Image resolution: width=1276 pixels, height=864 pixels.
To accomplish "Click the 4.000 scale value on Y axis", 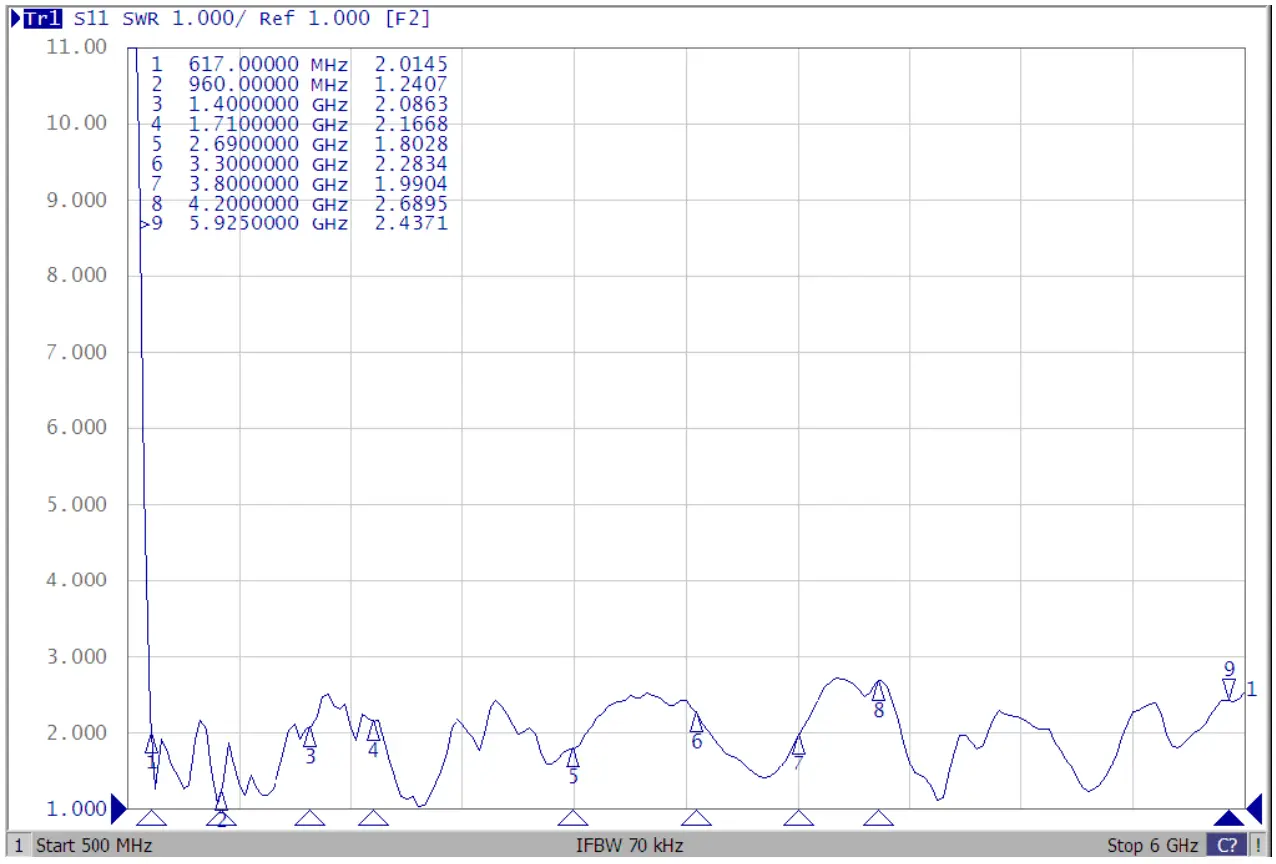I will (77, 580).
